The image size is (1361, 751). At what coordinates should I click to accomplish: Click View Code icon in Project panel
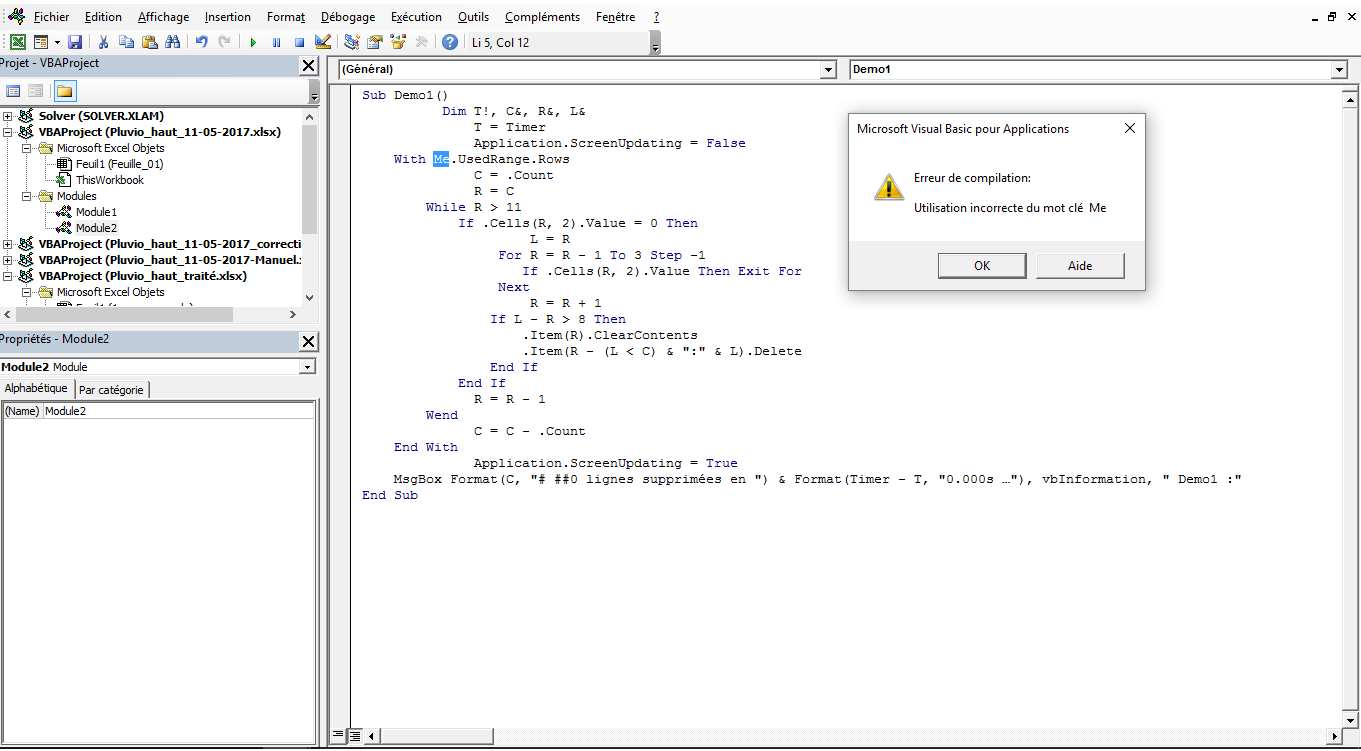(x=14, y=91)
